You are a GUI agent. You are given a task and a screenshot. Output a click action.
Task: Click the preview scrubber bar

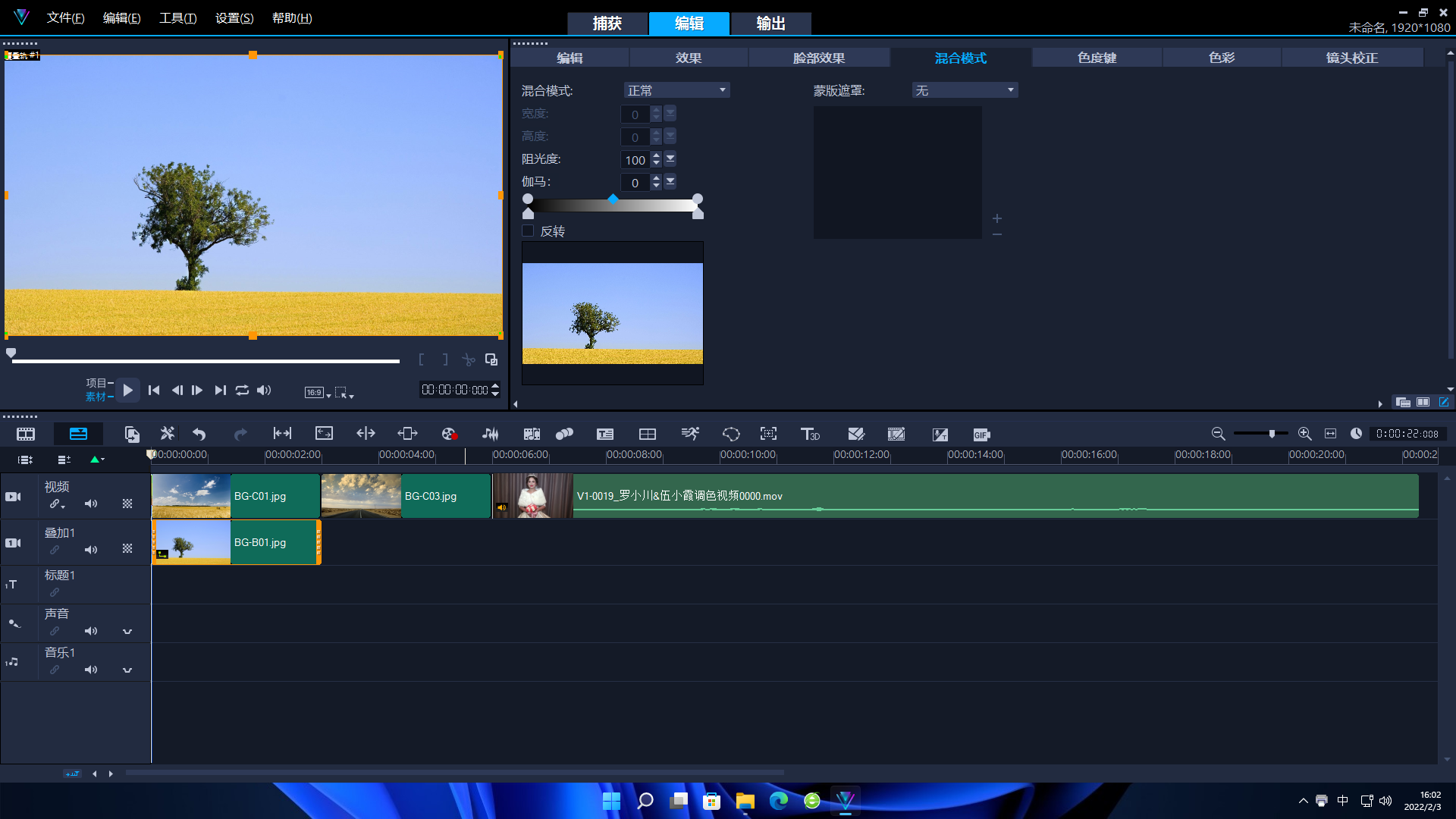click(x=206, y=361)
